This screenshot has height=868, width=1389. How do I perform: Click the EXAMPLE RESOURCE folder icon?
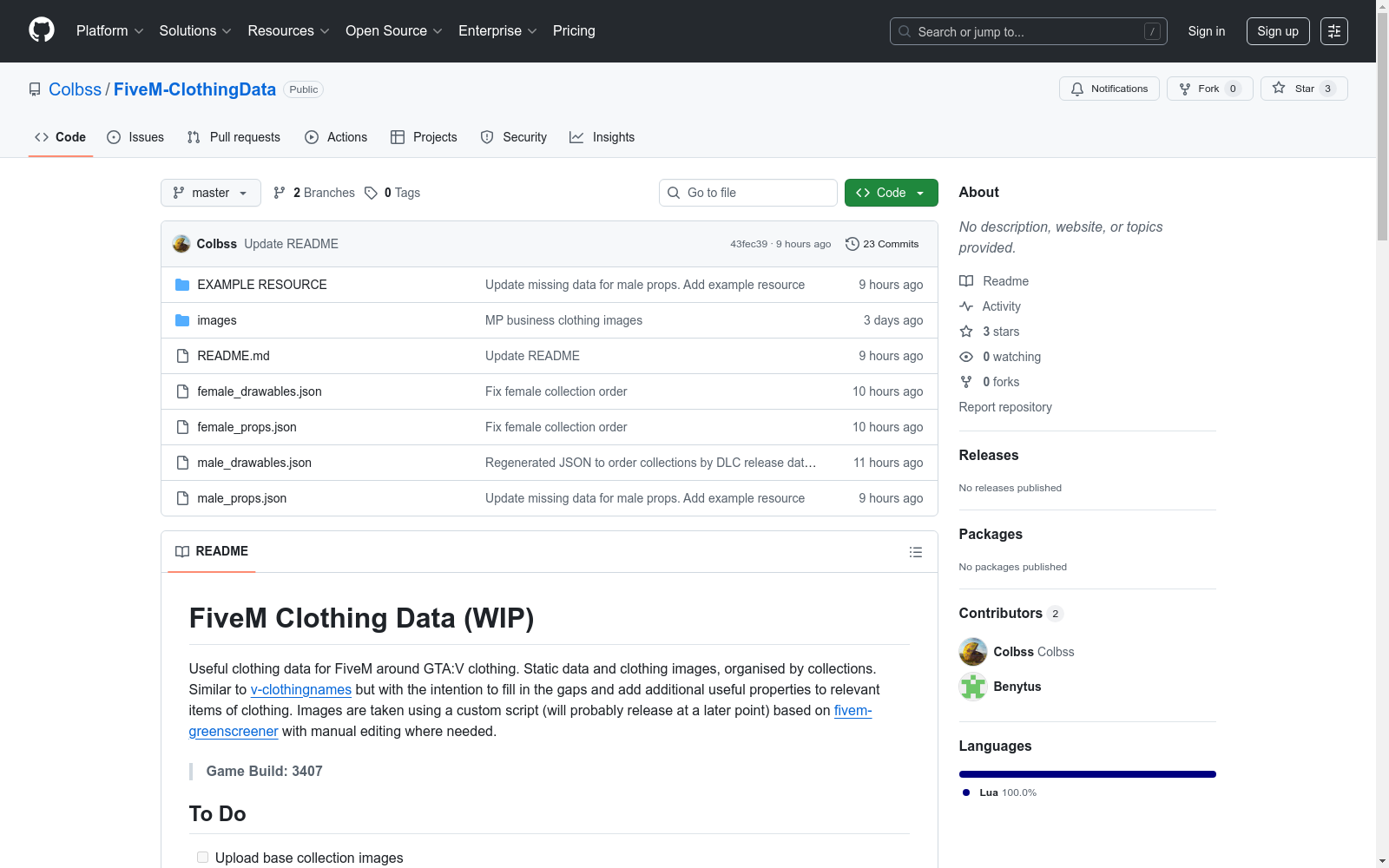[x=182, y=285]
